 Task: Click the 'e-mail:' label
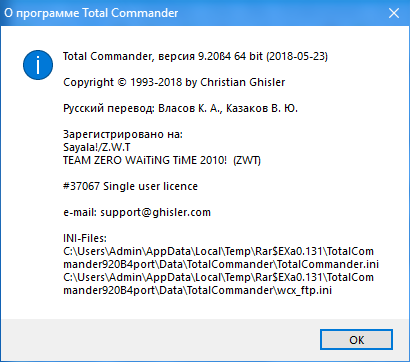coord(80,212)
